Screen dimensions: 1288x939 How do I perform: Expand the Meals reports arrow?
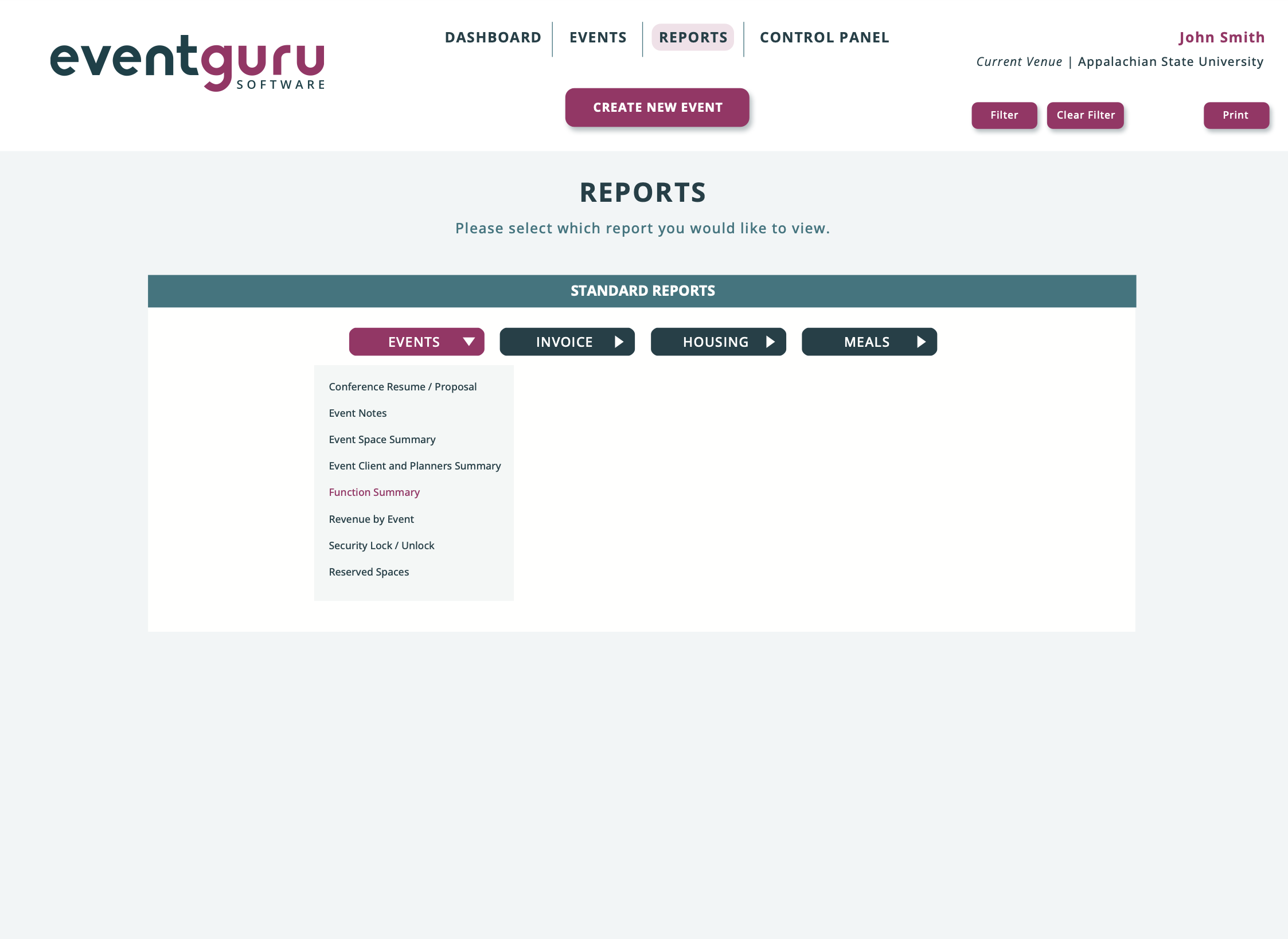[921, 342]
